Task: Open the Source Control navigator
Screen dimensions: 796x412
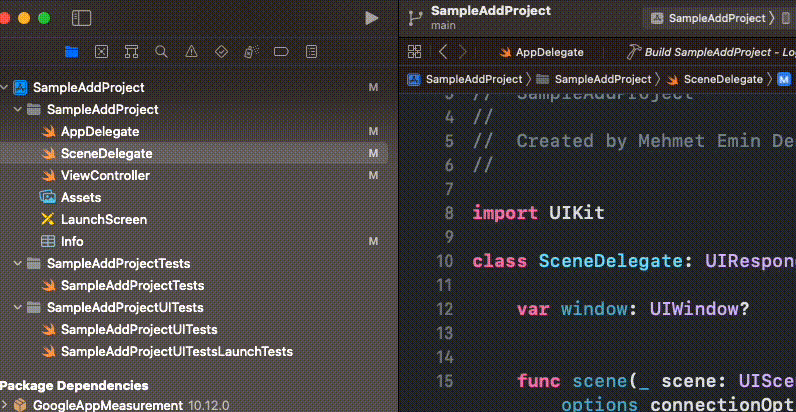Action: click(102, 51)
